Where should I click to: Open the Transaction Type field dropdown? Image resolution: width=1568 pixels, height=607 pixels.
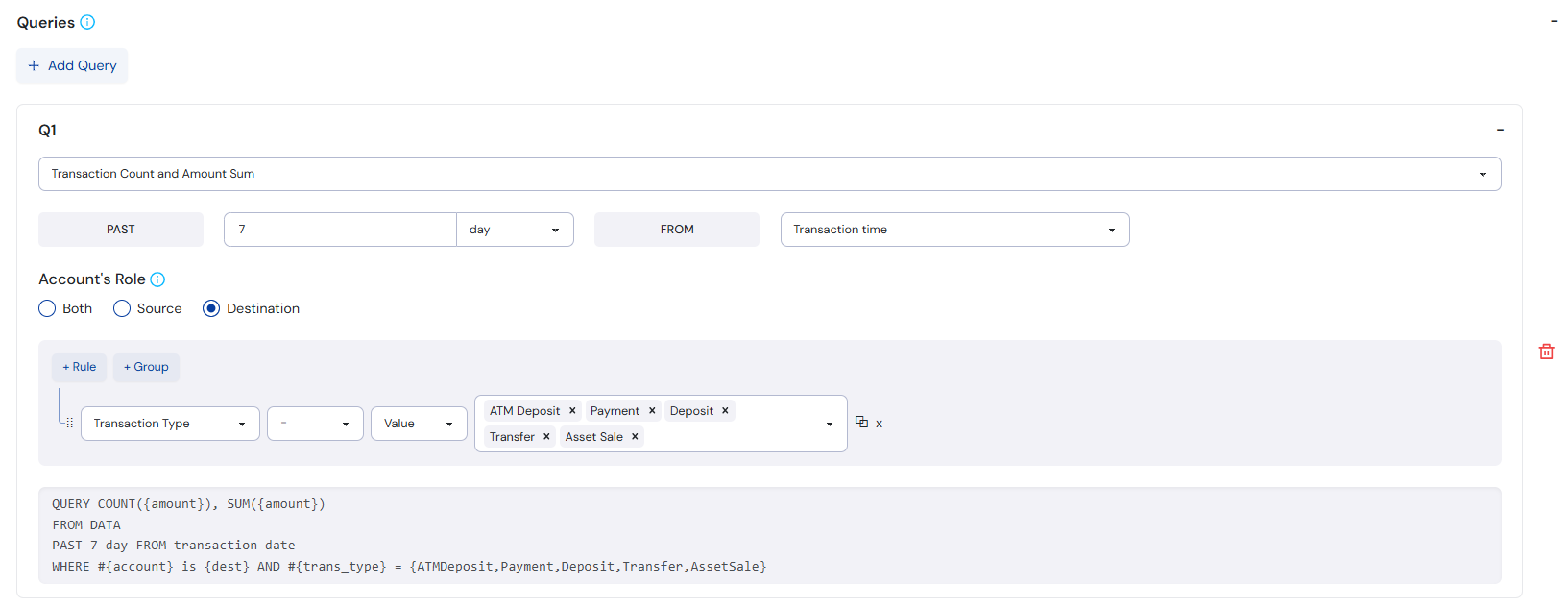170,424
